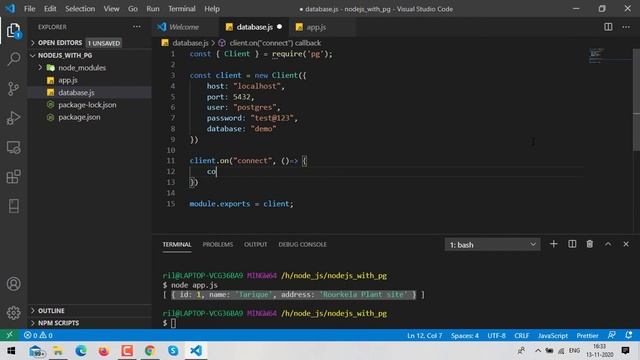Change language mode JavaScript
640x360 pixels.
553,336
